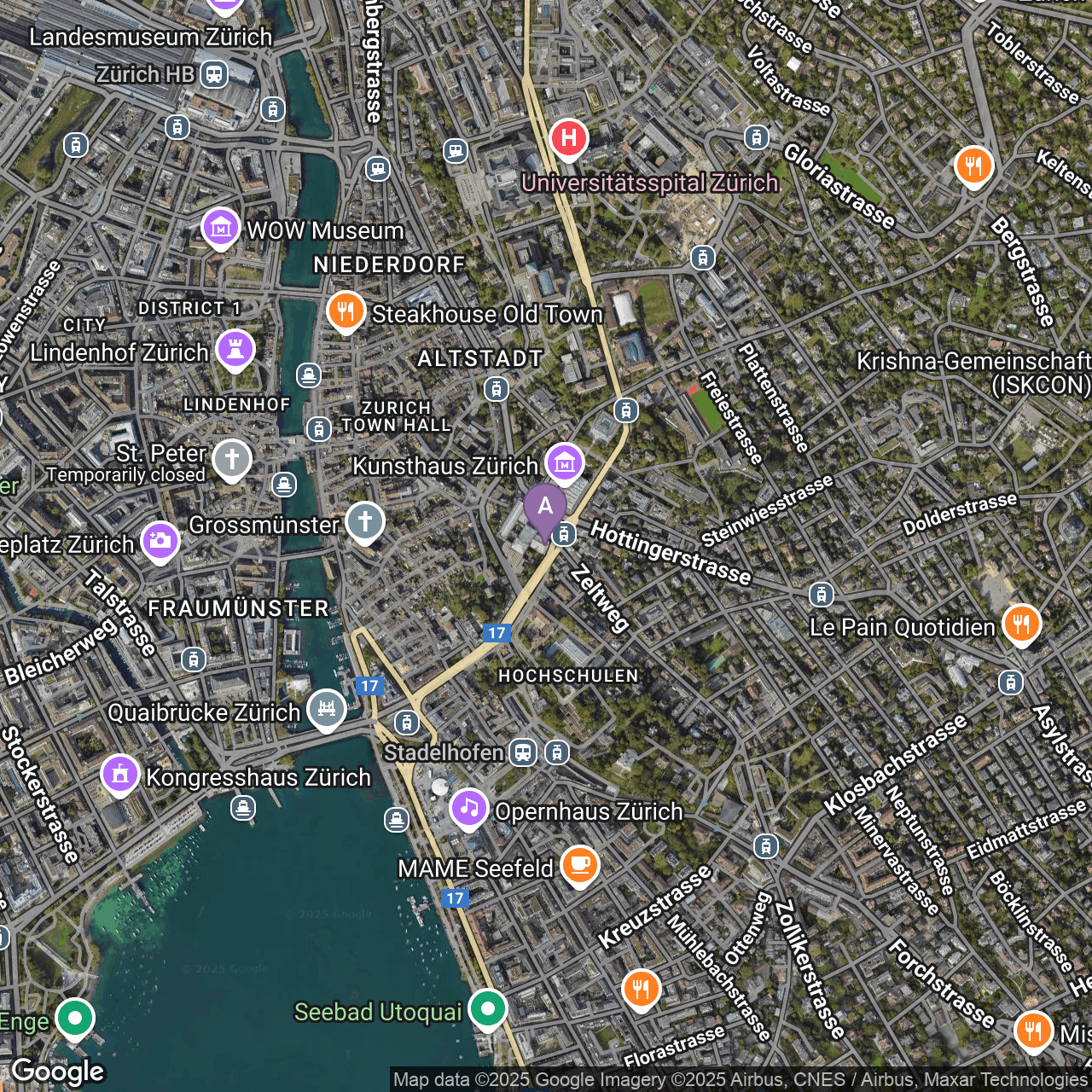Select the tram stop above Kreuzstrasse

coord(765,846)
